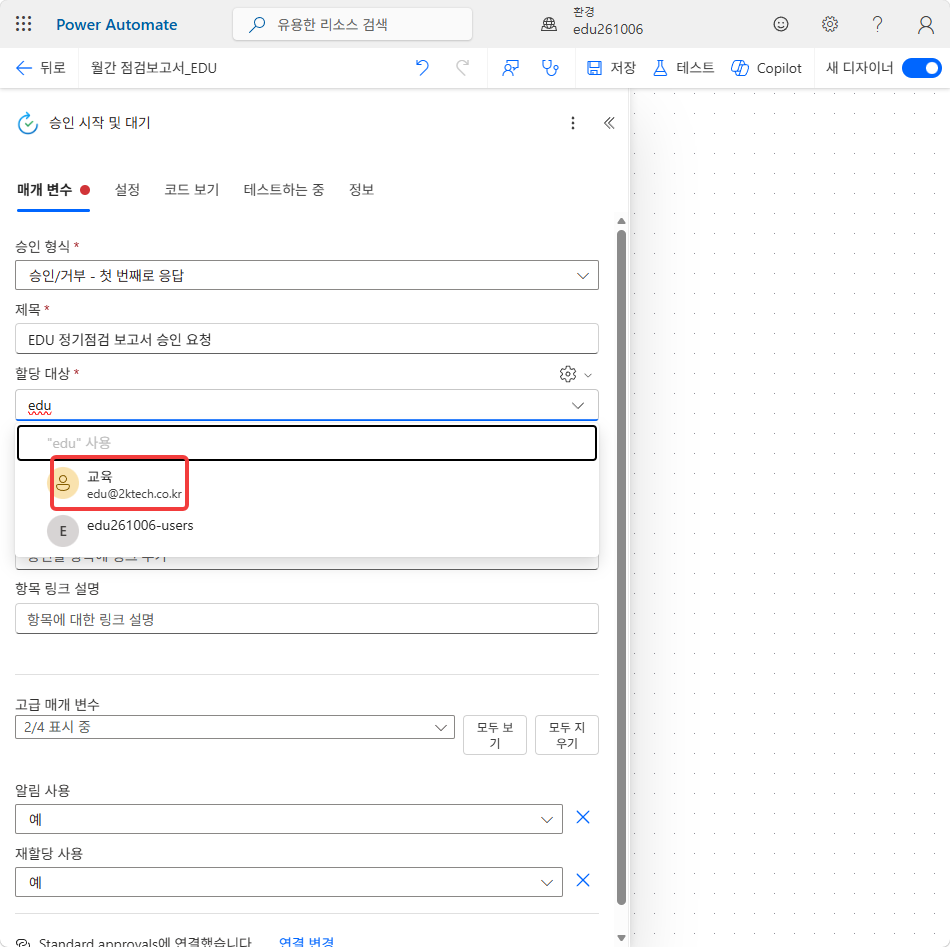Viewport: 950px width, 947px height.
Task: Click the 모두 지우기 button
Action: coord(566,735)
